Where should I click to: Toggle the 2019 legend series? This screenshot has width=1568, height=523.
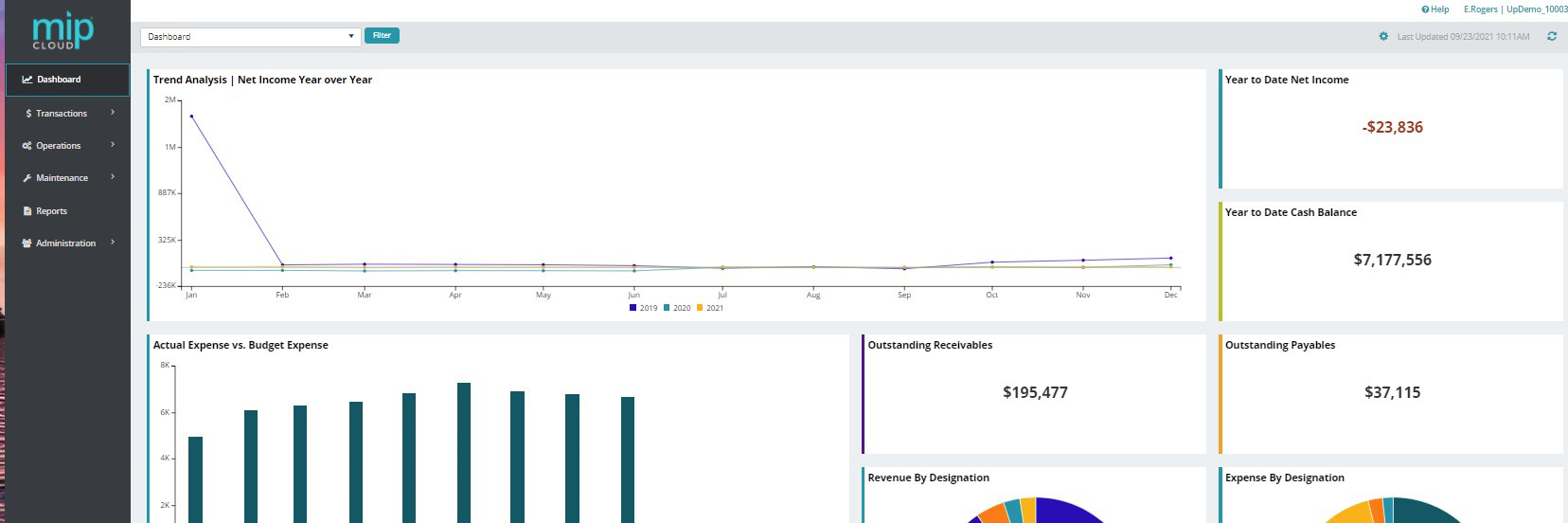click(x=643, y=308)
